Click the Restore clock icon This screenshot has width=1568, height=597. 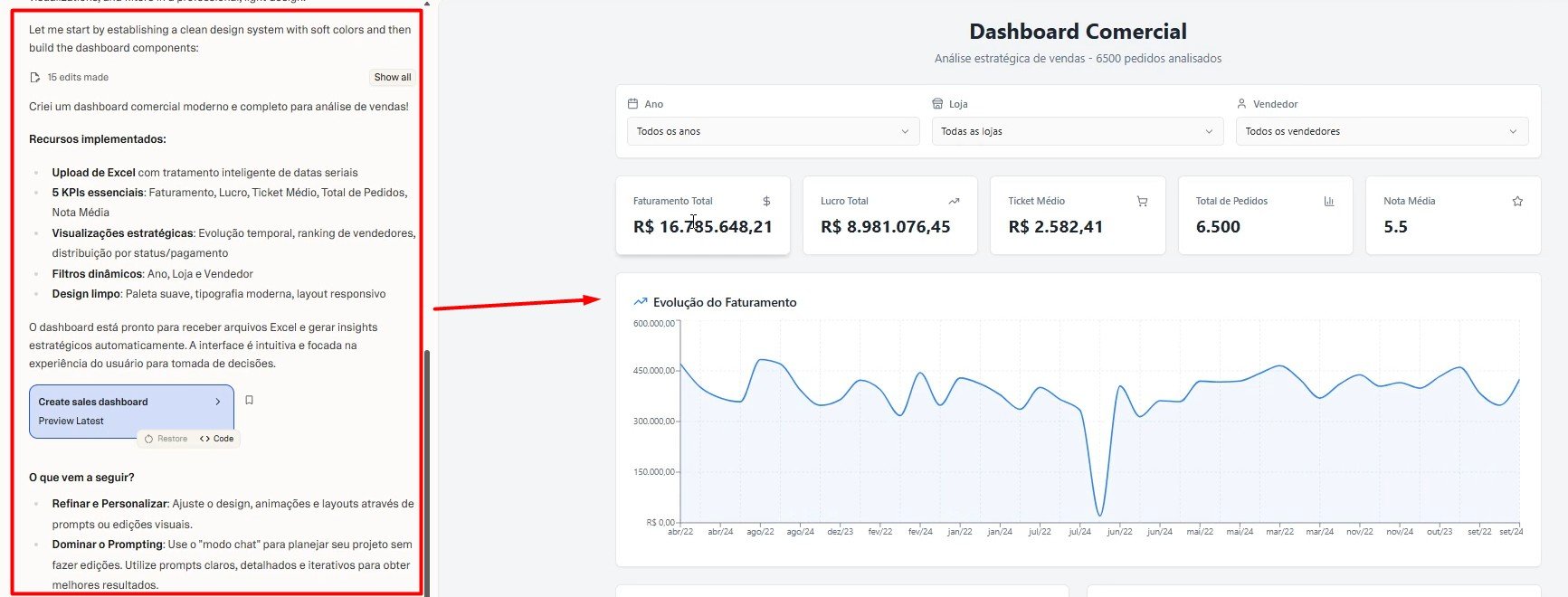[x=149, y=439]
